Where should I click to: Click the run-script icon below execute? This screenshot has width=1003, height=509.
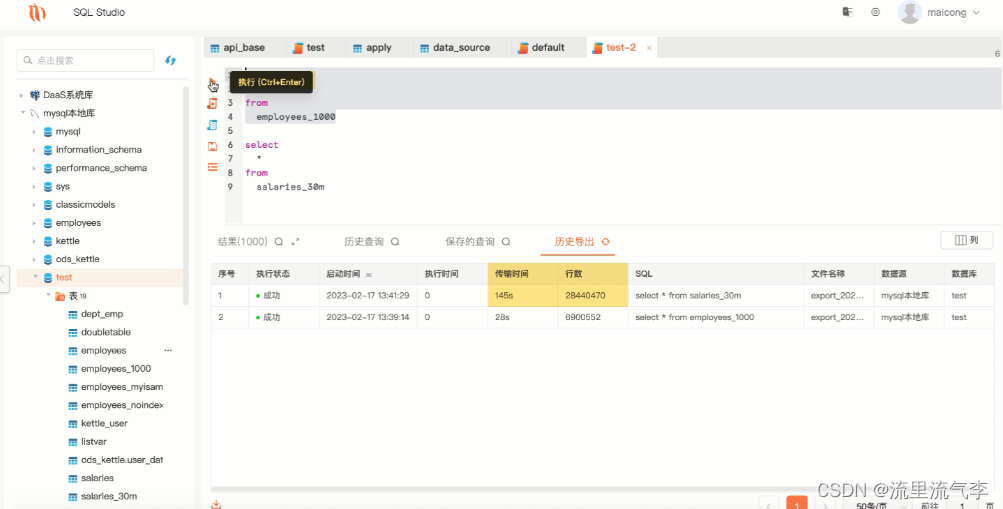[212, 103]
